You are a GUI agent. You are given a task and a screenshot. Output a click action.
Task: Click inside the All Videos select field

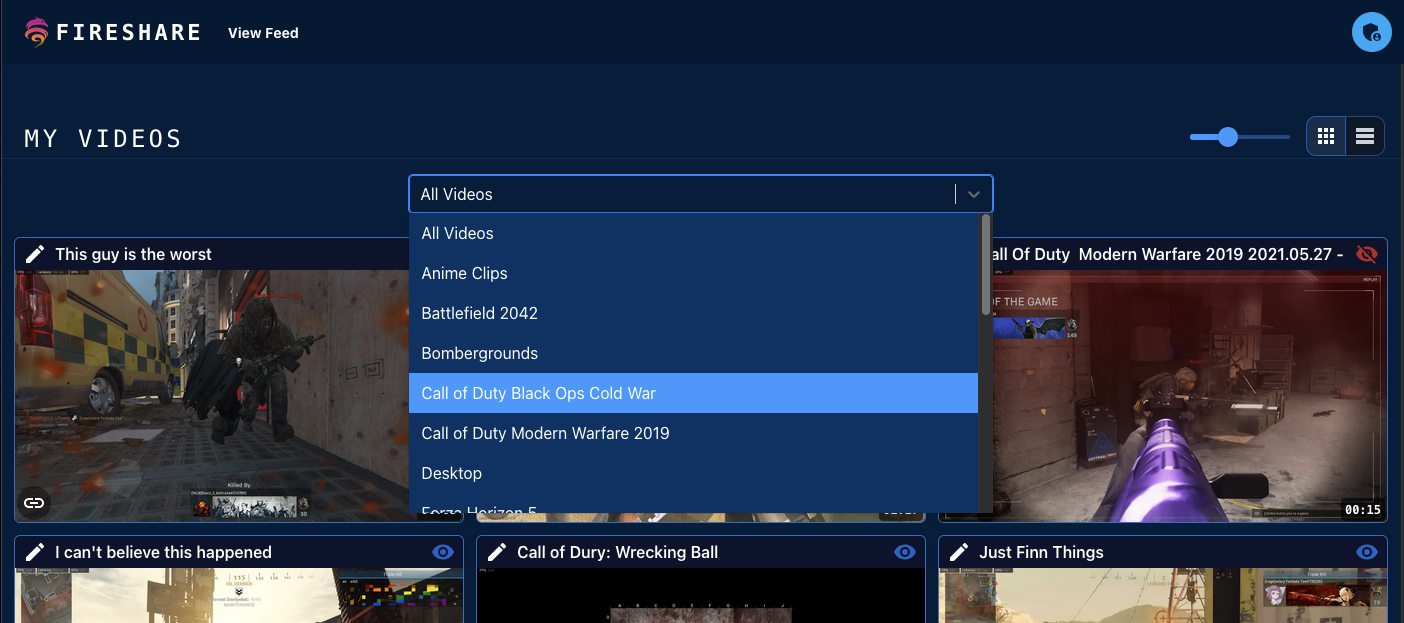click(x=700, y=194)
